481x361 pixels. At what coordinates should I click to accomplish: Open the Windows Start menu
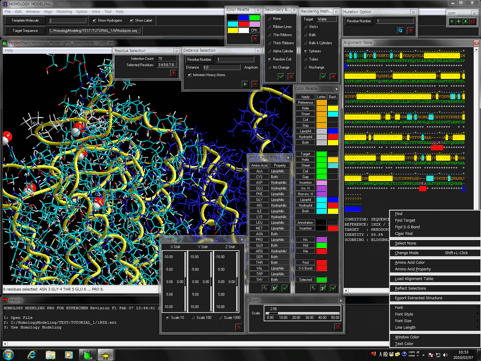(8, 355)
